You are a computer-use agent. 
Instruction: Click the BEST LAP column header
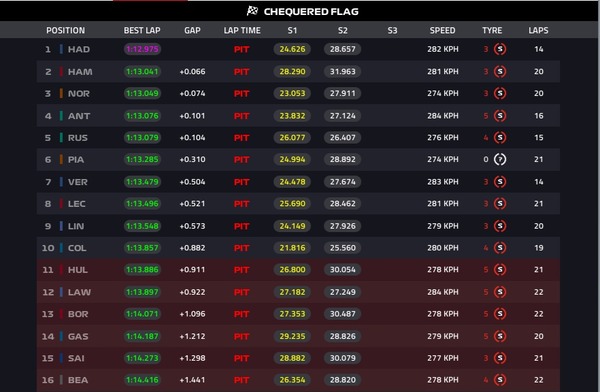142,30
